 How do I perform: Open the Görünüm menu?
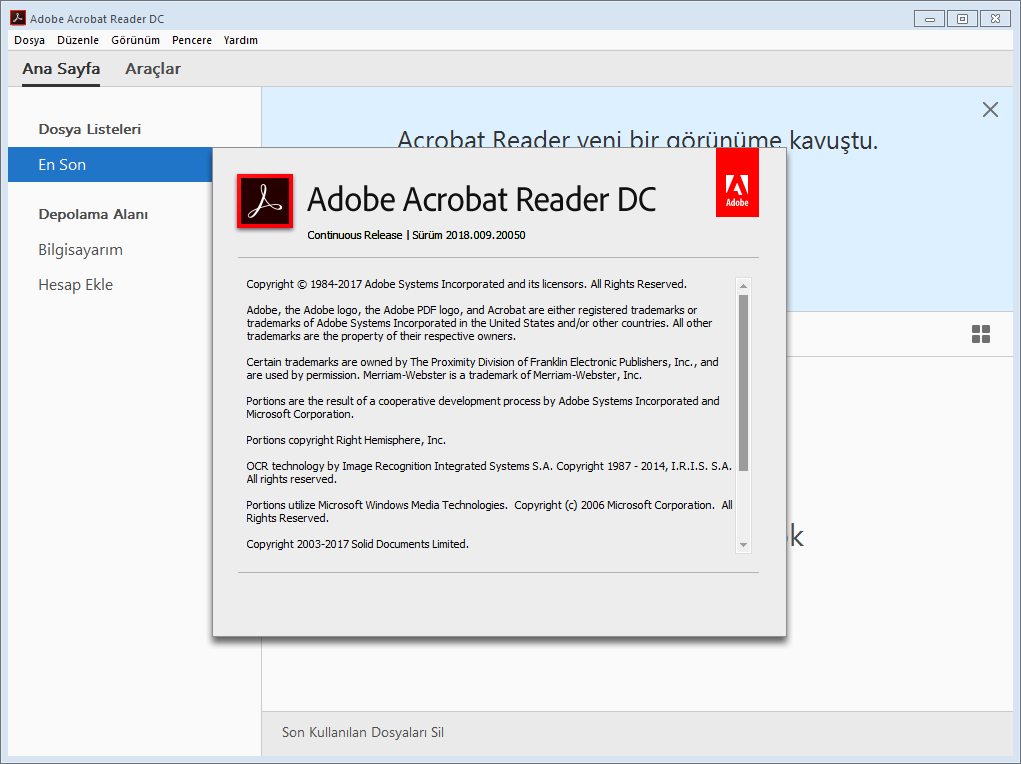click(x=135, y=40)
